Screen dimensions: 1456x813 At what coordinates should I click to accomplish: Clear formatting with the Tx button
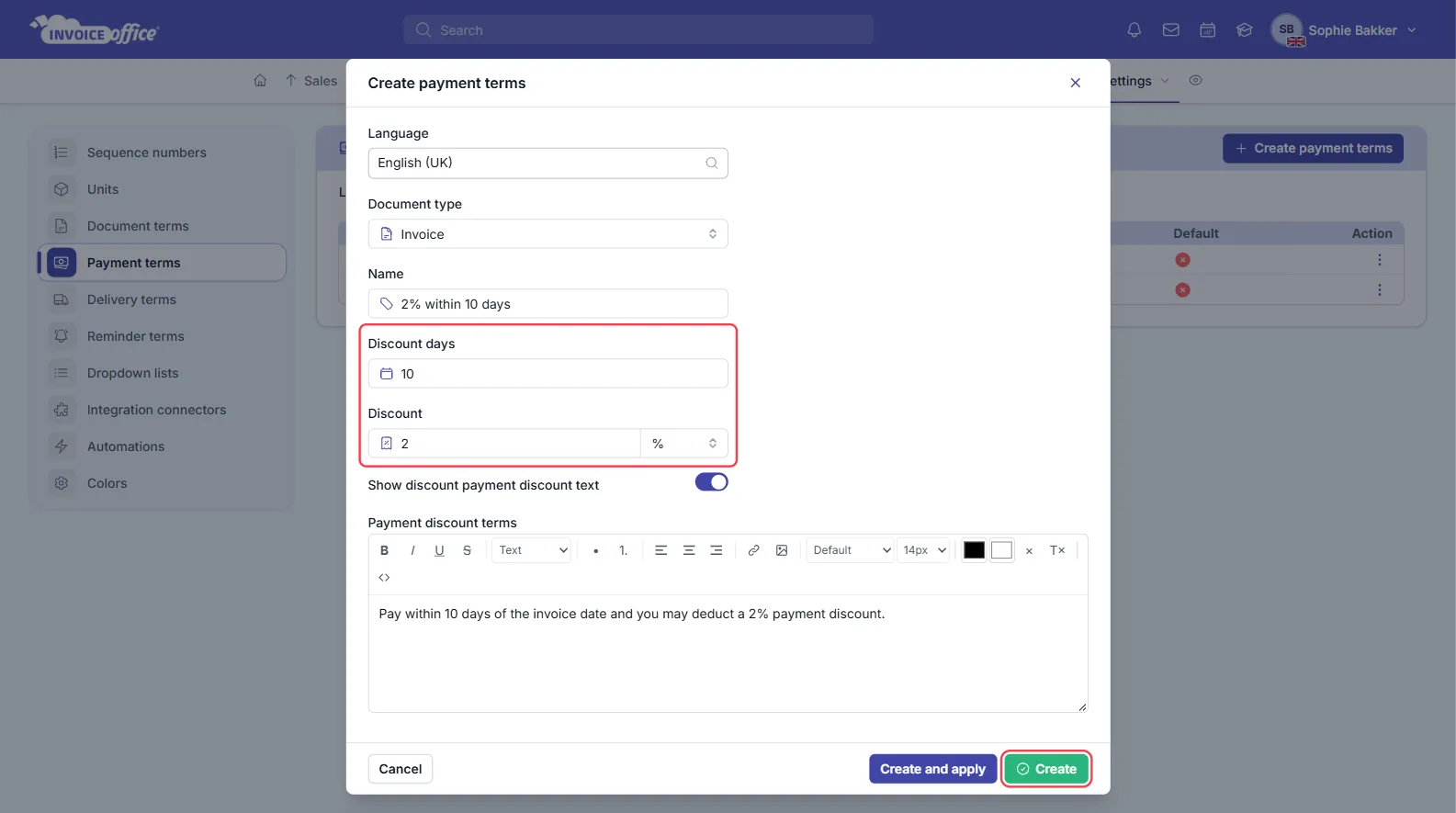pos(1057,550)
